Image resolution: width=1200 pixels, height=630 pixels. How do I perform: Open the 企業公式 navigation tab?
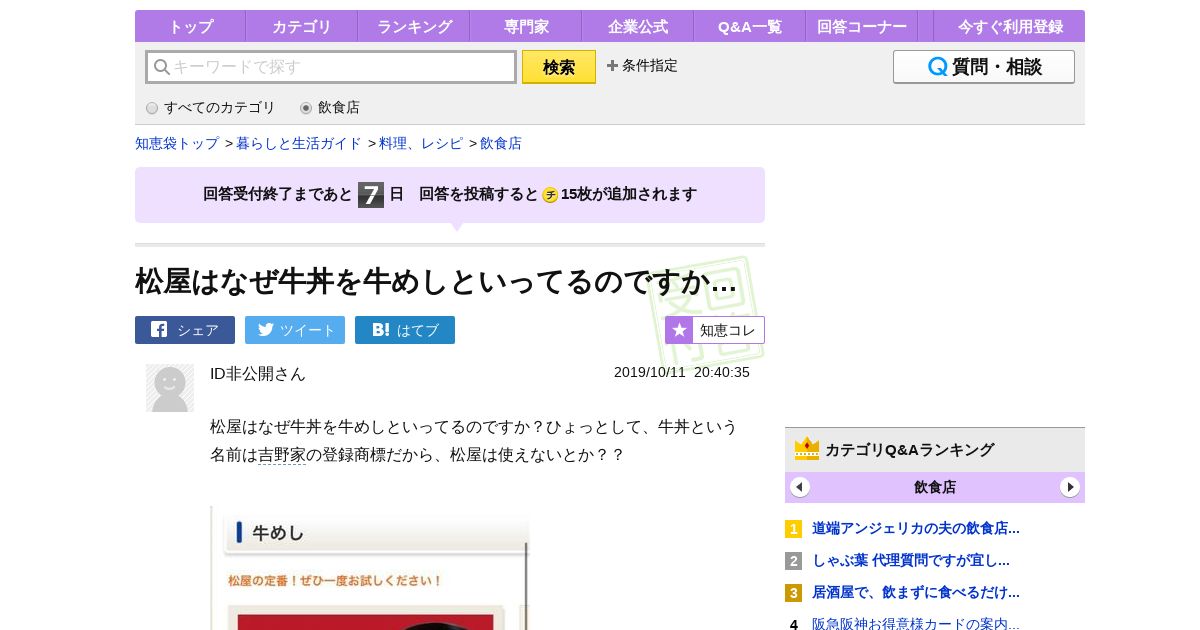coord(637,26)
